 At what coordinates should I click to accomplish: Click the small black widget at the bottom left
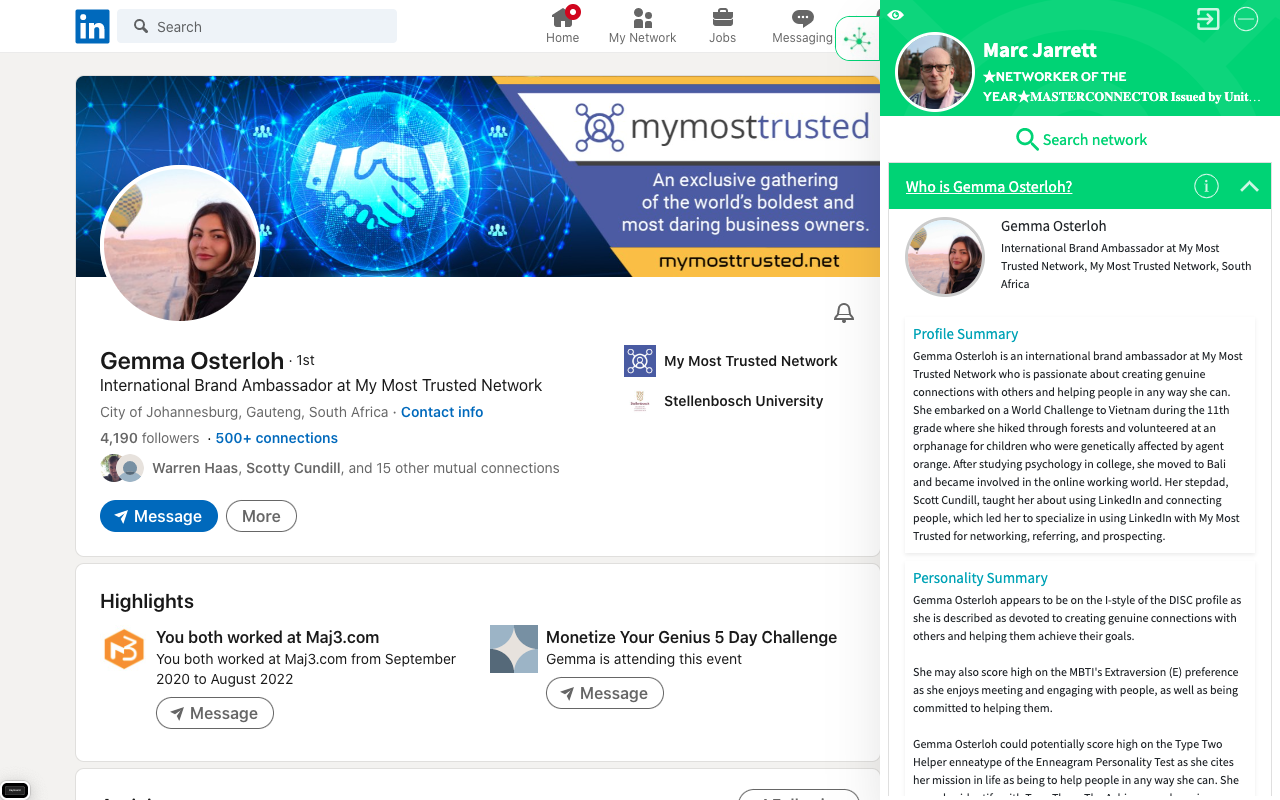tap(15, 789)
